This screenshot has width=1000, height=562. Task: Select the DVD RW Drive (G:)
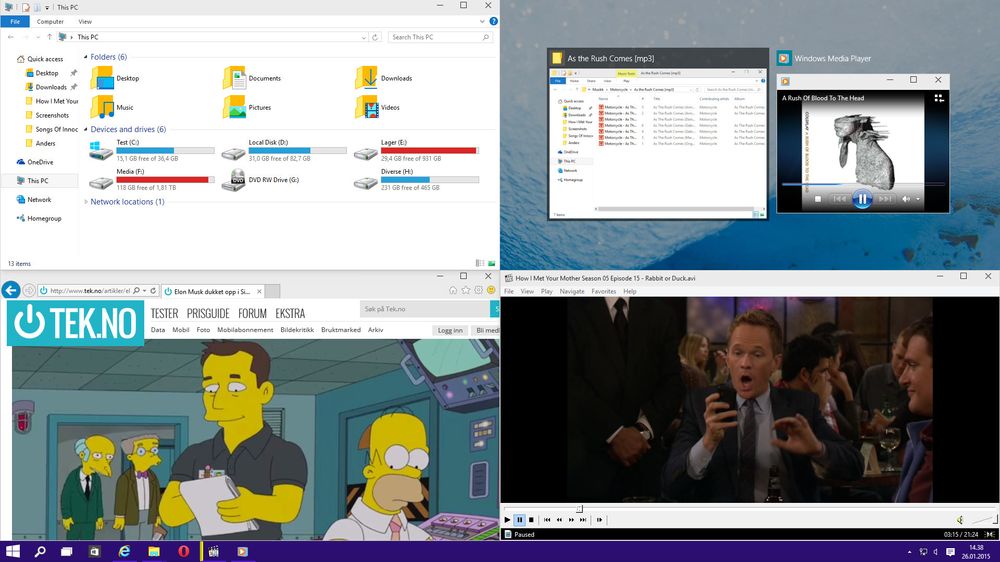click(x=261, y=180)
